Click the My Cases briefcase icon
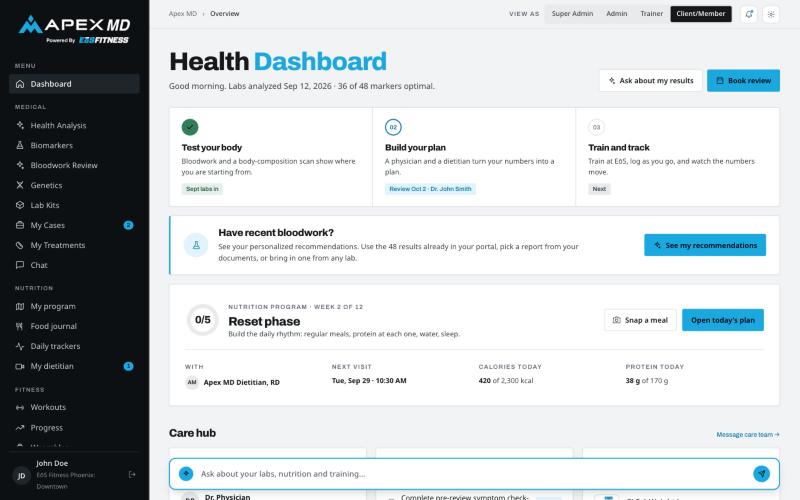 (20, 225)
